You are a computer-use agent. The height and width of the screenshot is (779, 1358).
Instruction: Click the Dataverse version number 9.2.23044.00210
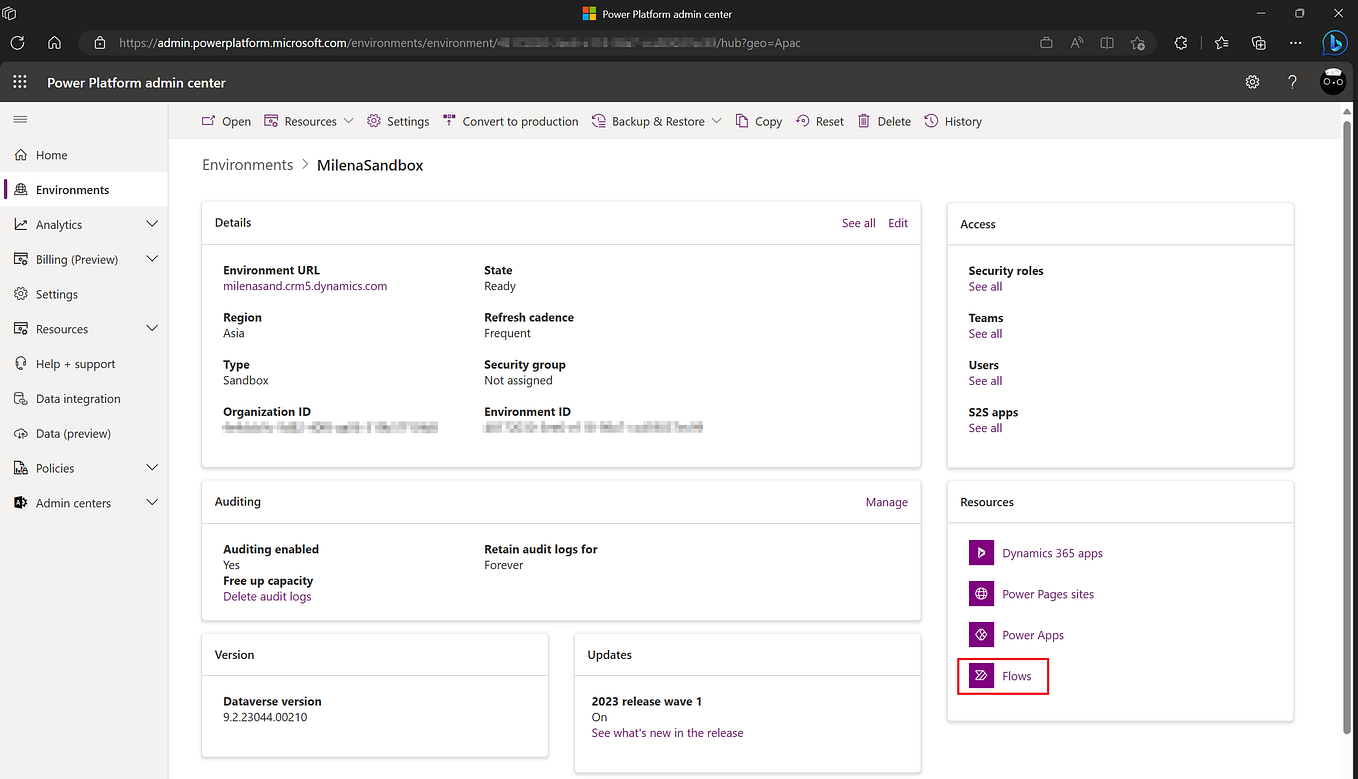click(x=265, y=717)
